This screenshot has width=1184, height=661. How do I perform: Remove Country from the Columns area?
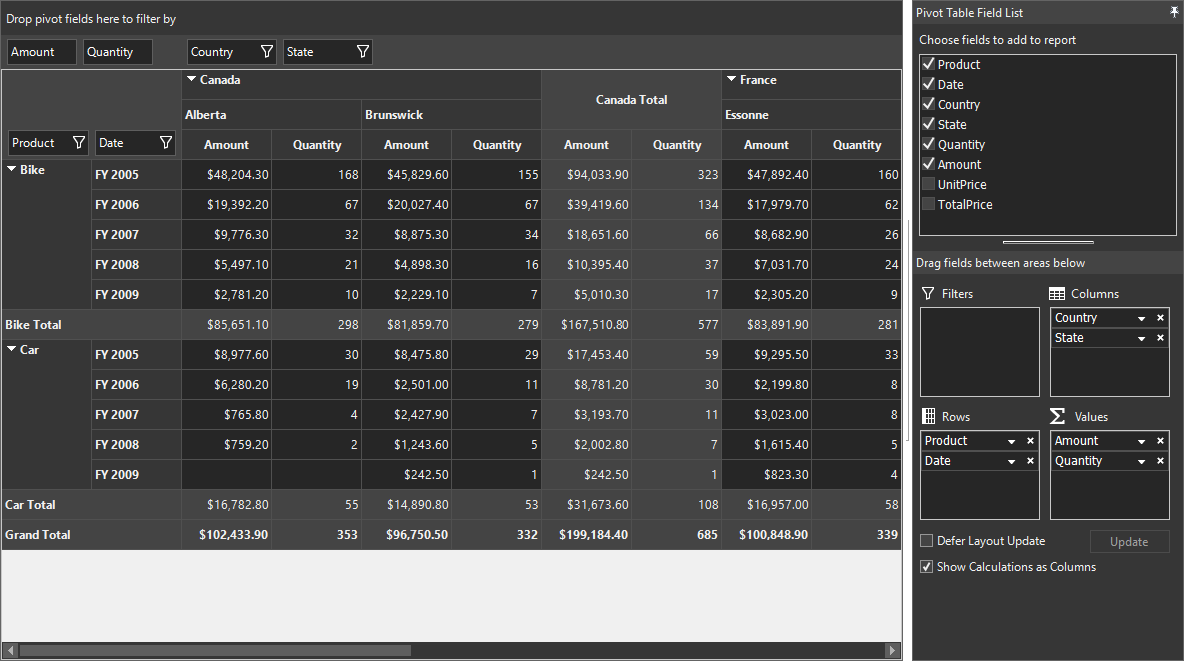1161,318
